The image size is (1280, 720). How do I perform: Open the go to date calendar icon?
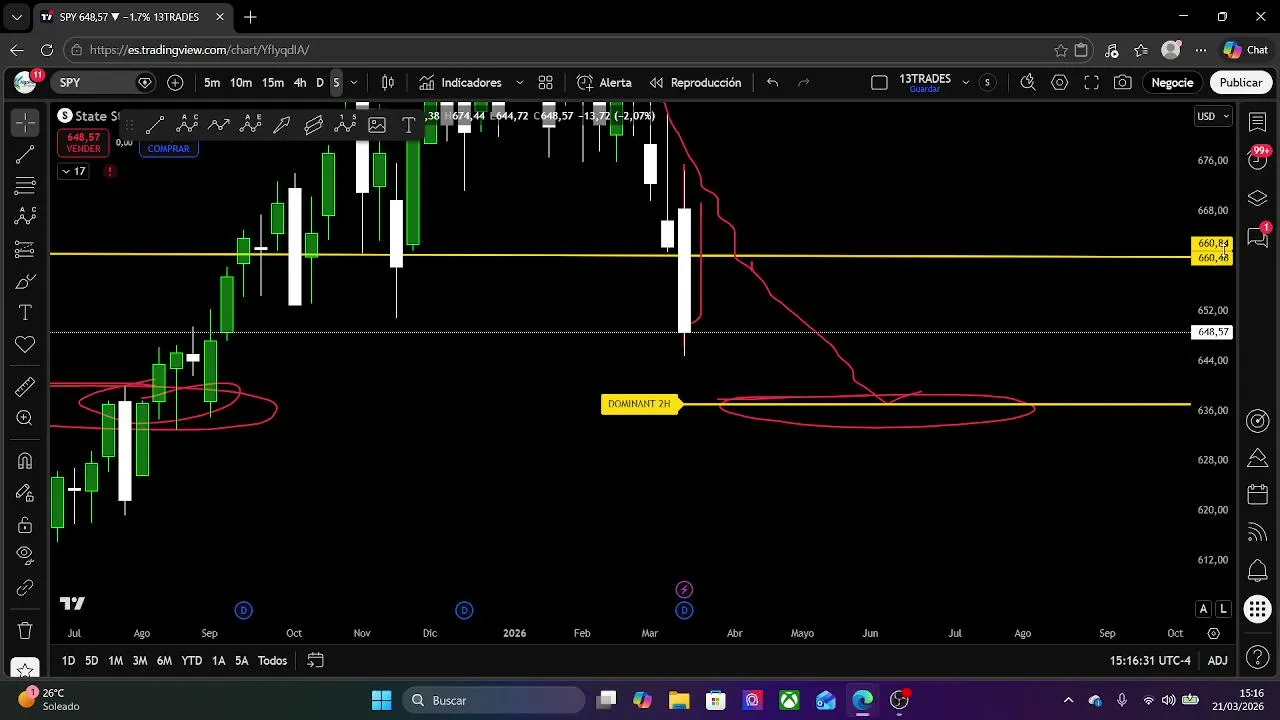pos(315,661)
